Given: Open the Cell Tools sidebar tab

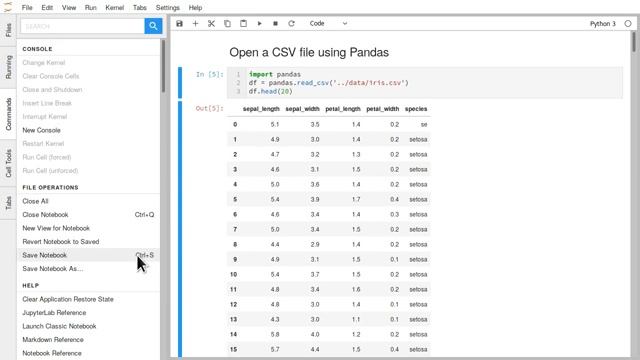Looking at the screenshot, I should click(8, 163).
